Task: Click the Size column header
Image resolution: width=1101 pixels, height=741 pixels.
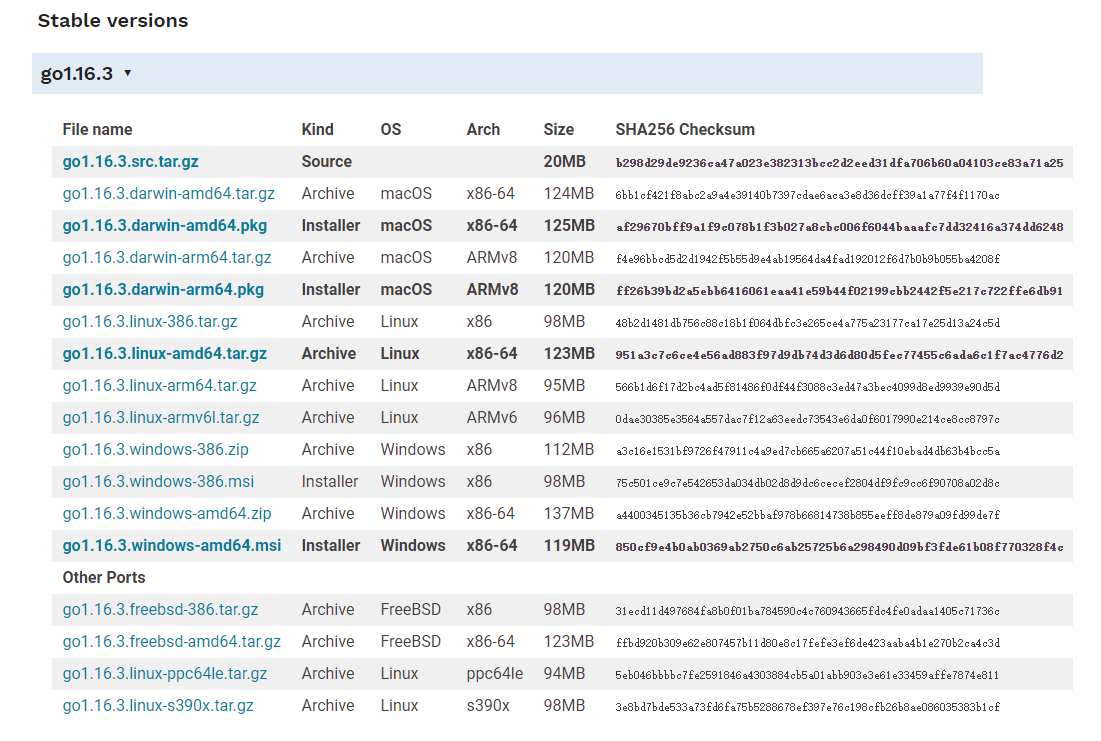Action: pos(558,129)
